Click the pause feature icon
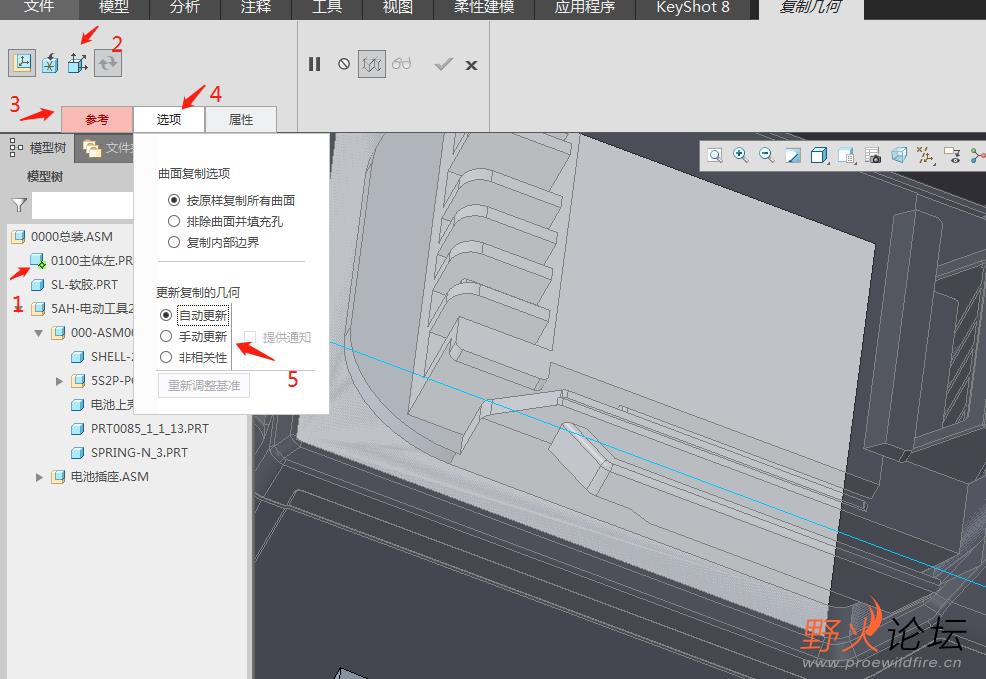The height and width of the screenshot is (679, 986). [x=315, y=64]
